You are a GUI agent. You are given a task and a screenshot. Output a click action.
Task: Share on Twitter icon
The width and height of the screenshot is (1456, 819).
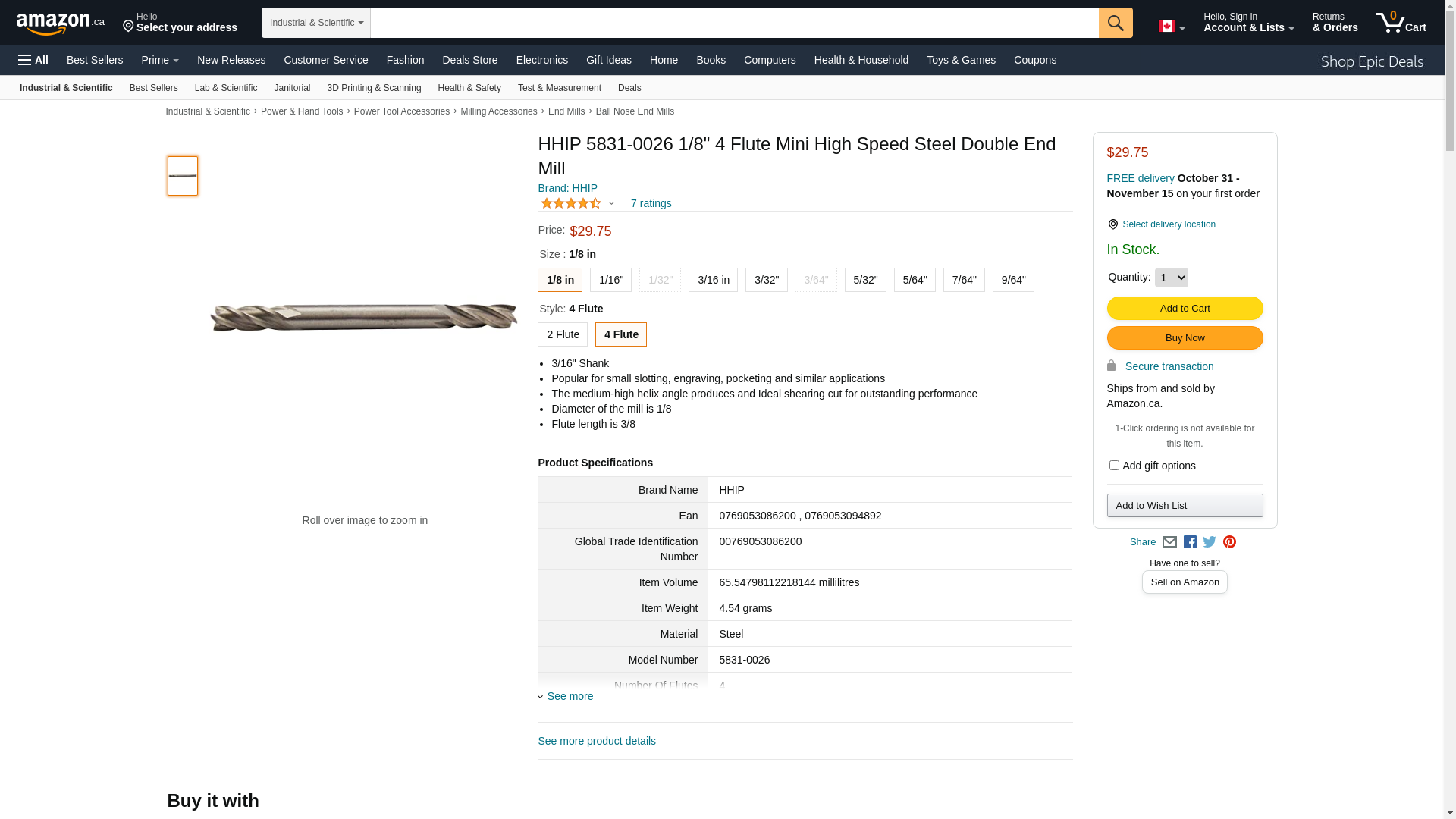[1210, 542]
